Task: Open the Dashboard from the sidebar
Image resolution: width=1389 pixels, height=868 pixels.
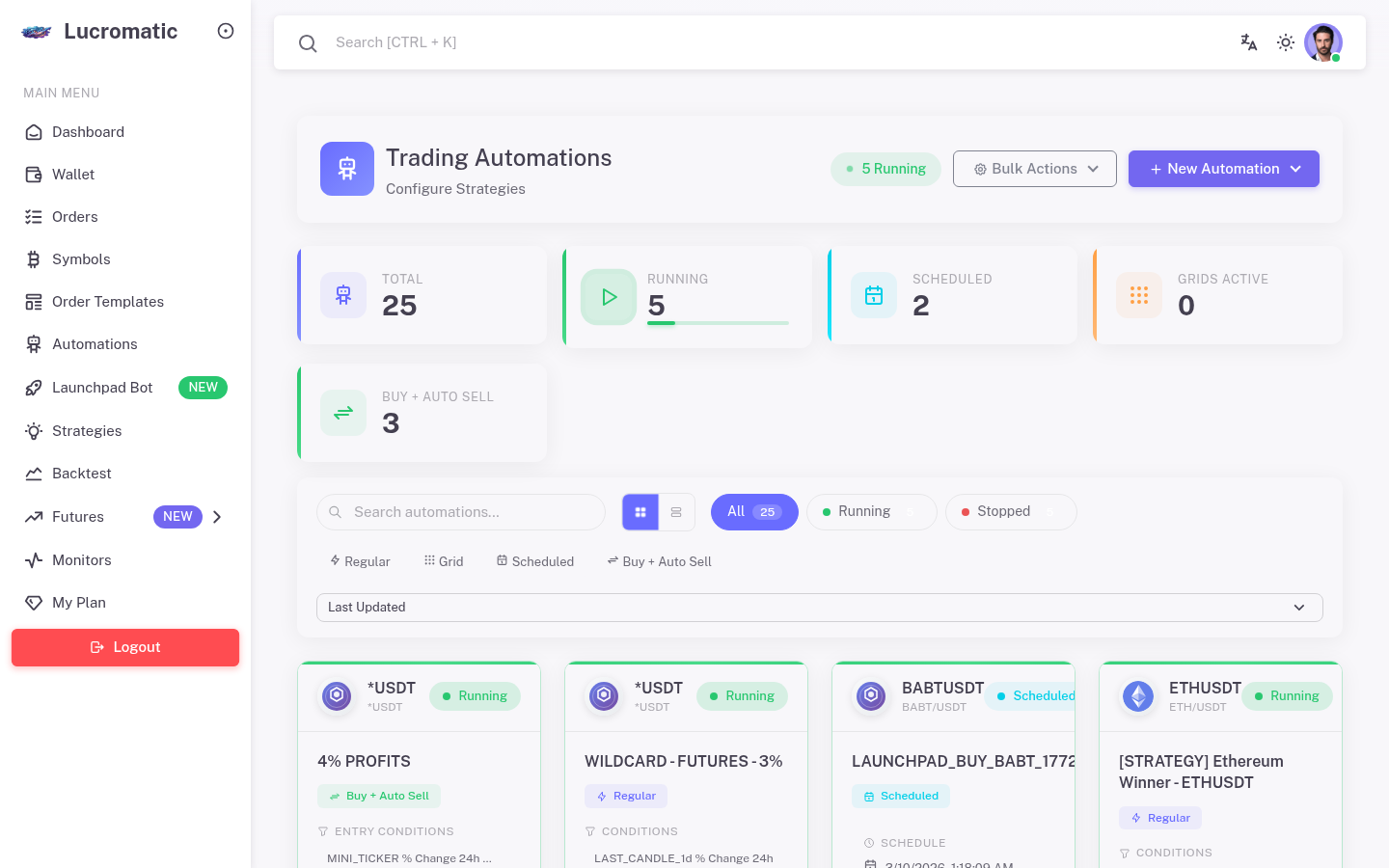Action: click(x=88, y=132)
